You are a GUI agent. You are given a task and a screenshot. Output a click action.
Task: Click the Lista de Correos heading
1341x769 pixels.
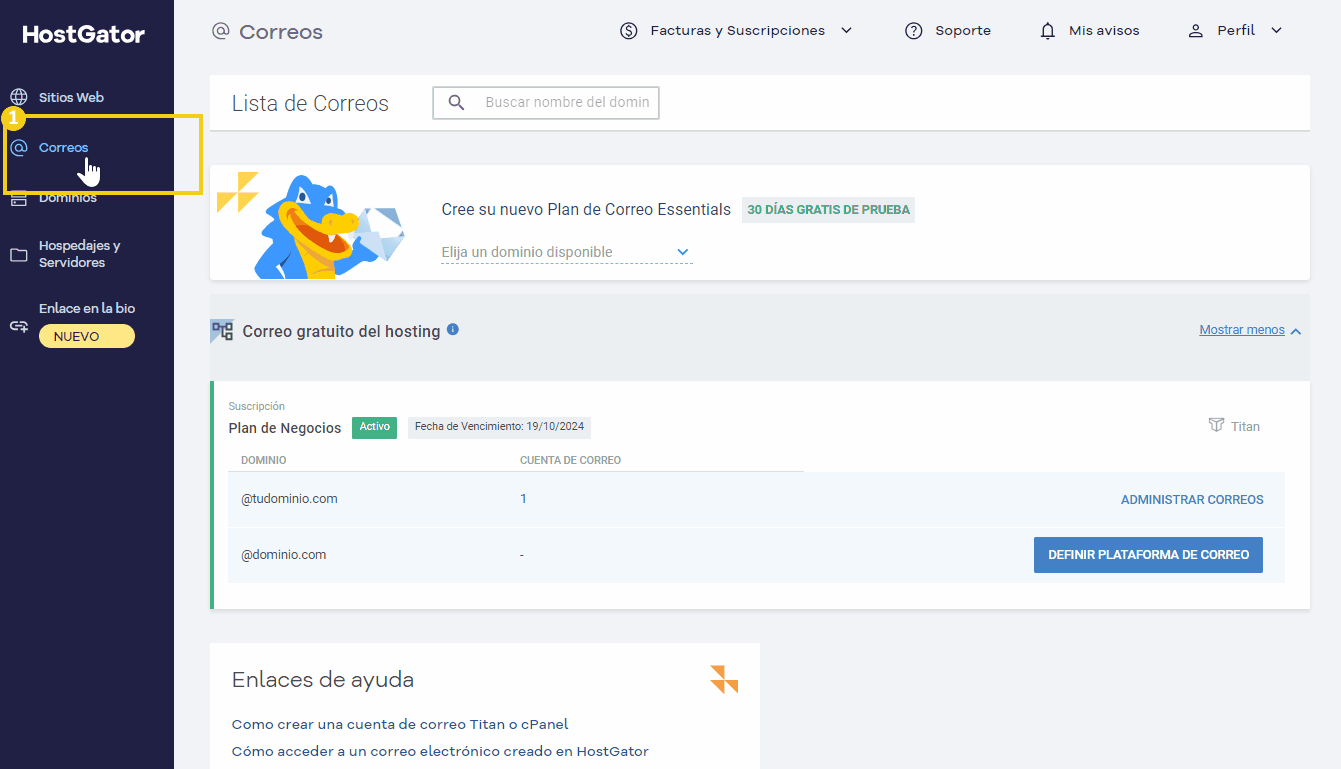coord(310,103)
